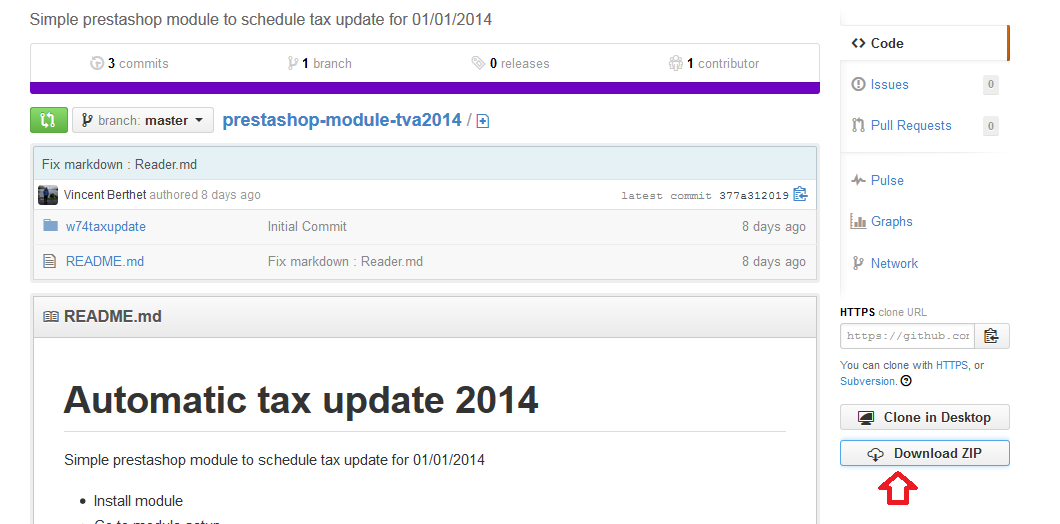1060x524 pixels.
Task: Open the 0 releases page
Action: point(510,64)
